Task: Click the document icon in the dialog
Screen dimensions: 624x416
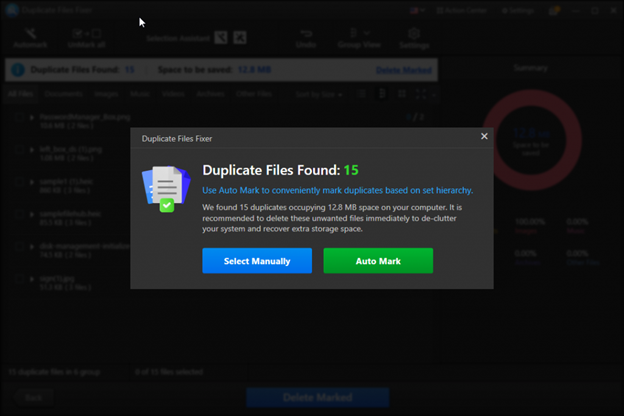Action: [166, 189]
